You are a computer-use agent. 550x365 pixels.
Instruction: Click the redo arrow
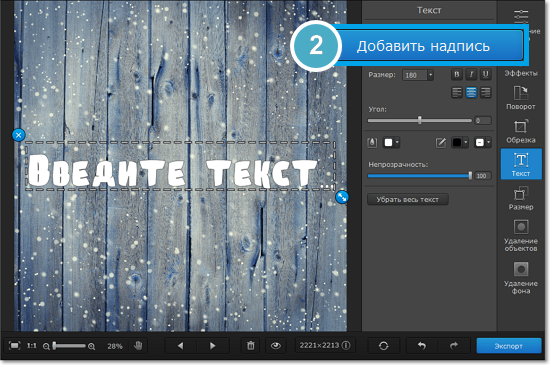[454, 346]
